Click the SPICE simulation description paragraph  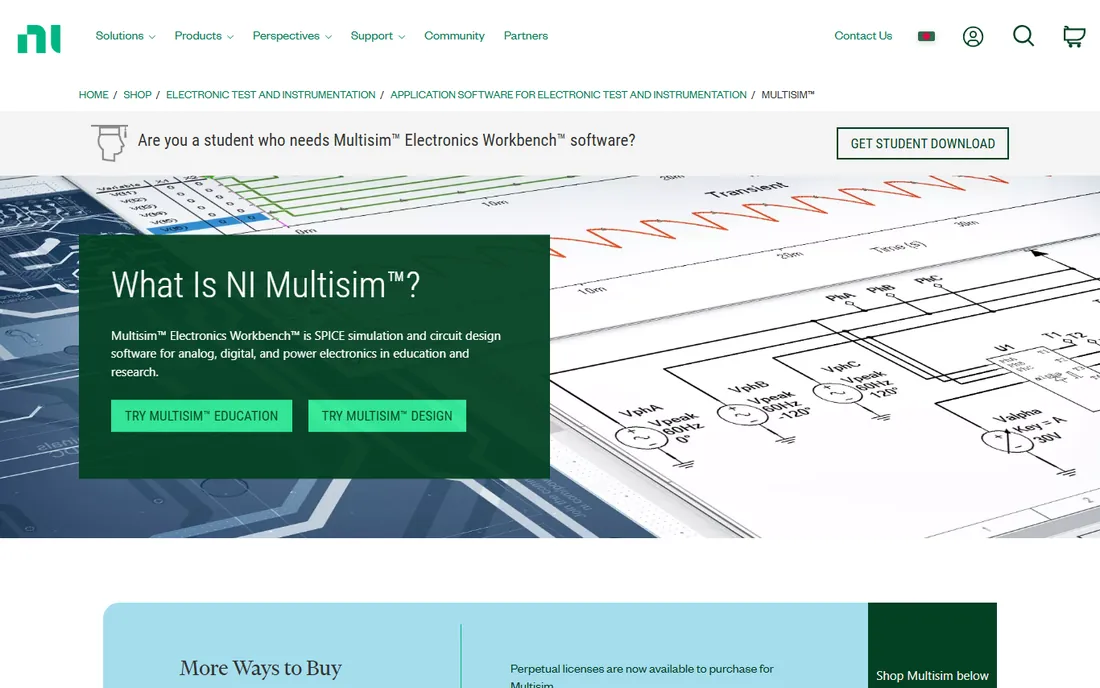pyautogui.click(x=306, y=353)
